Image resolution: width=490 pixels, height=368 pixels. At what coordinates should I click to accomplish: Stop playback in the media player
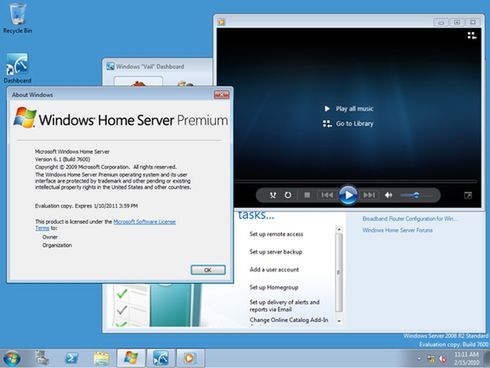[307, 195]
